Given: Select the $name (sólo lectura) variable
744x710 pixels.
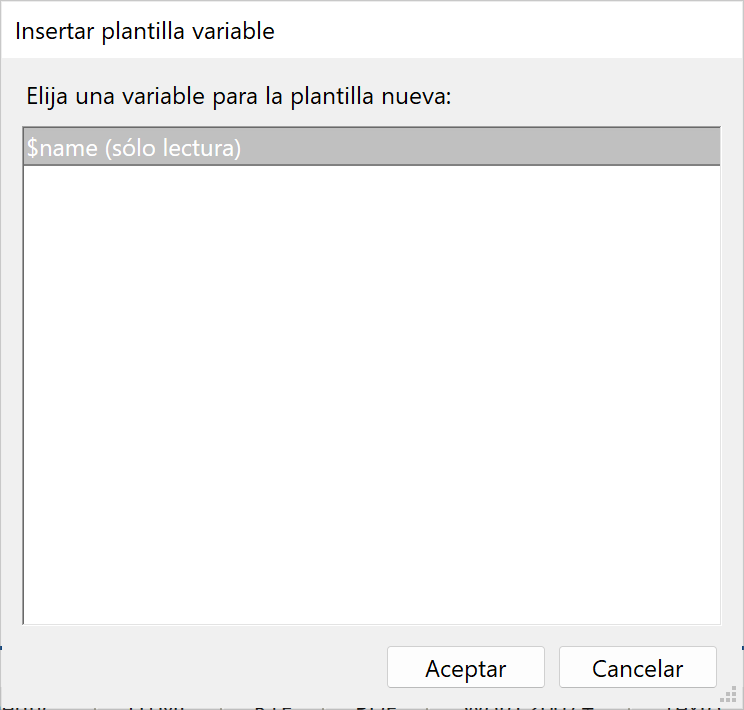Looking at the screenshot, I should 134,148.
